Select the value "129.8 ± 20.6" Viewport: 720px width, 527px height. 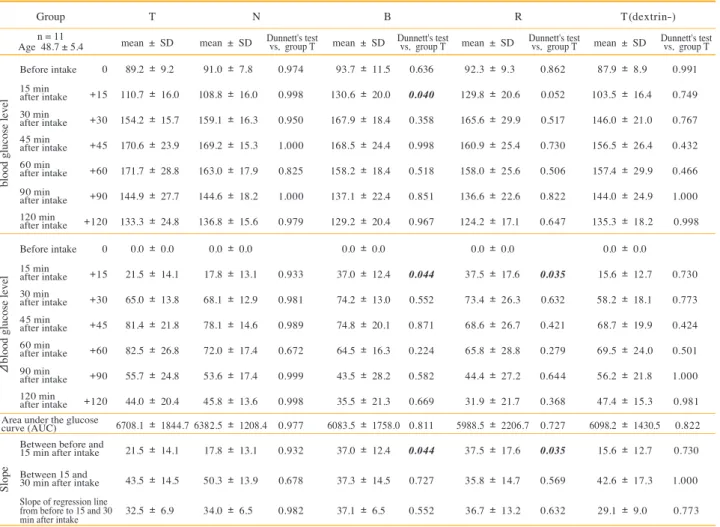click(490, 95)
